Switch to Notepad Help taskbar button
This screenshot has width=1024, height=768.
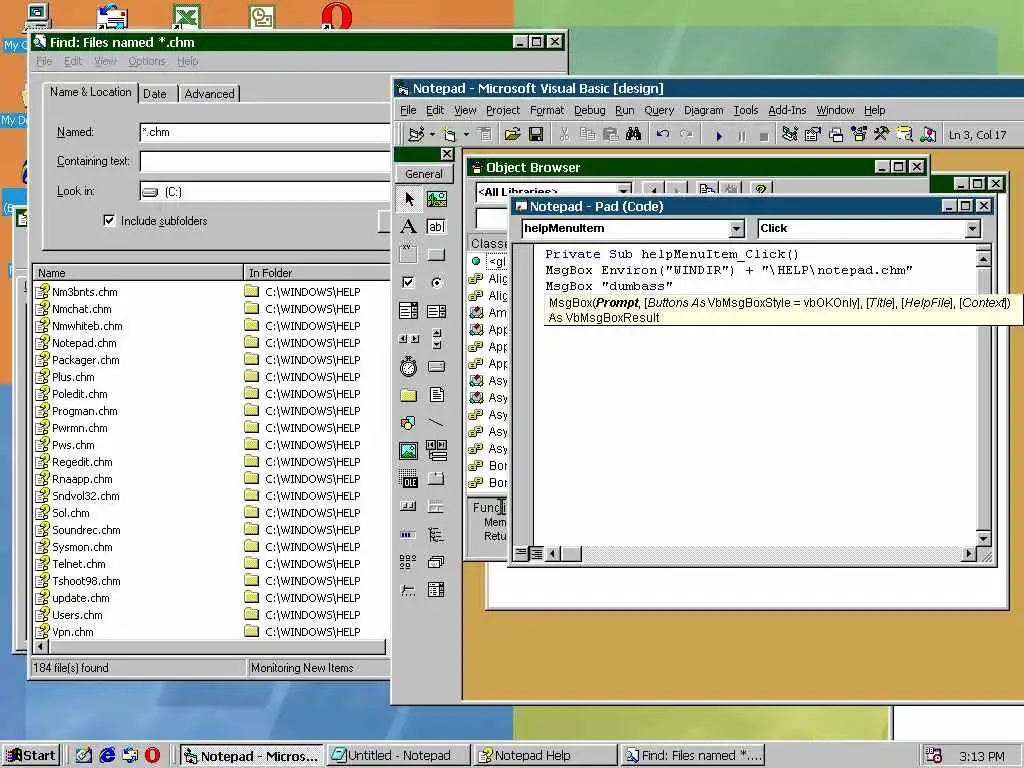pyautogui.click(x=545, y=756)
